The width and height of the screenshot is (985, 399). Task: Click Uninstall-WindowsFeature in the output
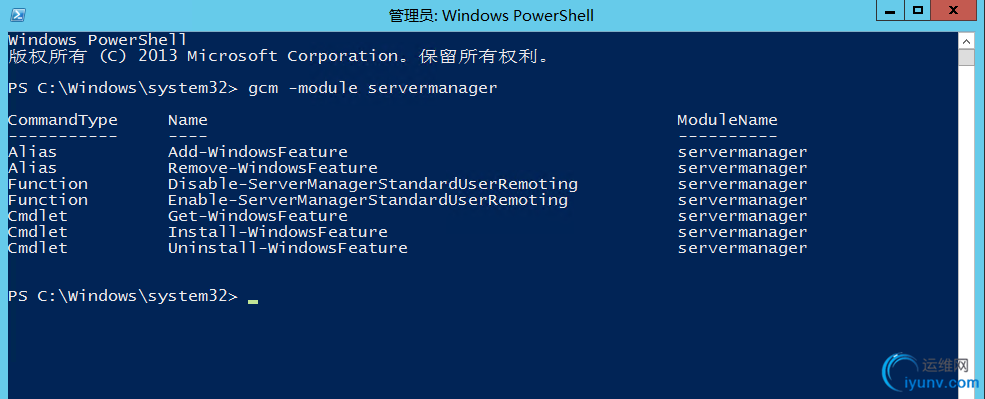[288, 248]
